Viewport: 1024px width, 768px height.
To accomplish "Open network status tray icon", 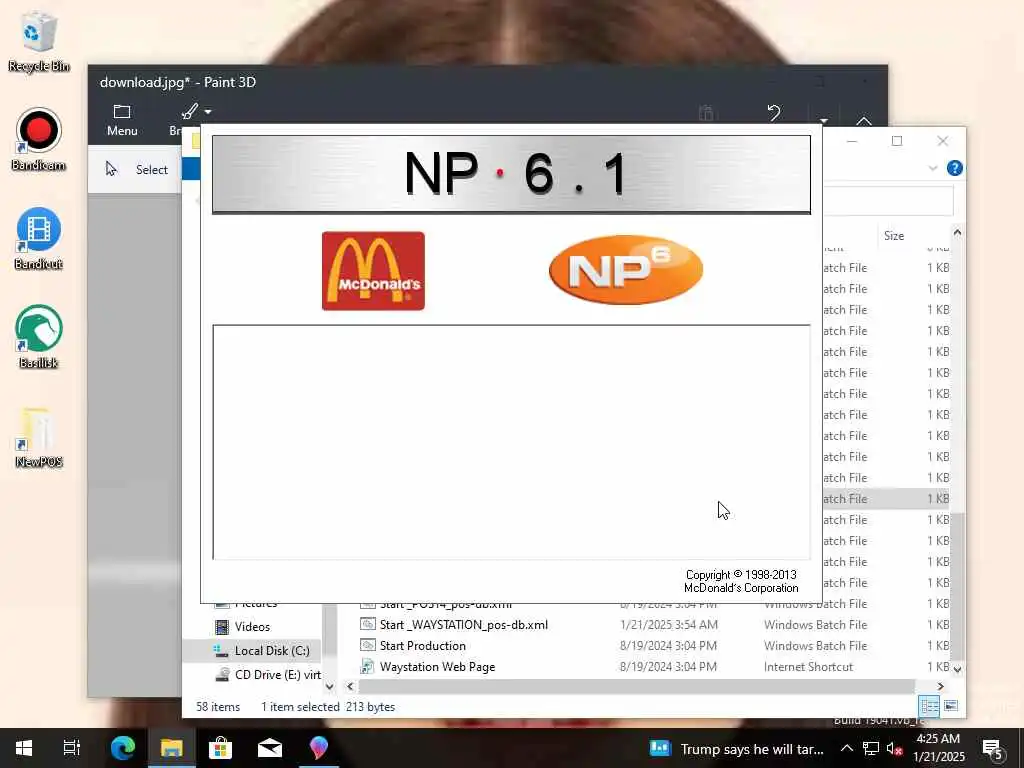I will click(x=871, y=748).
